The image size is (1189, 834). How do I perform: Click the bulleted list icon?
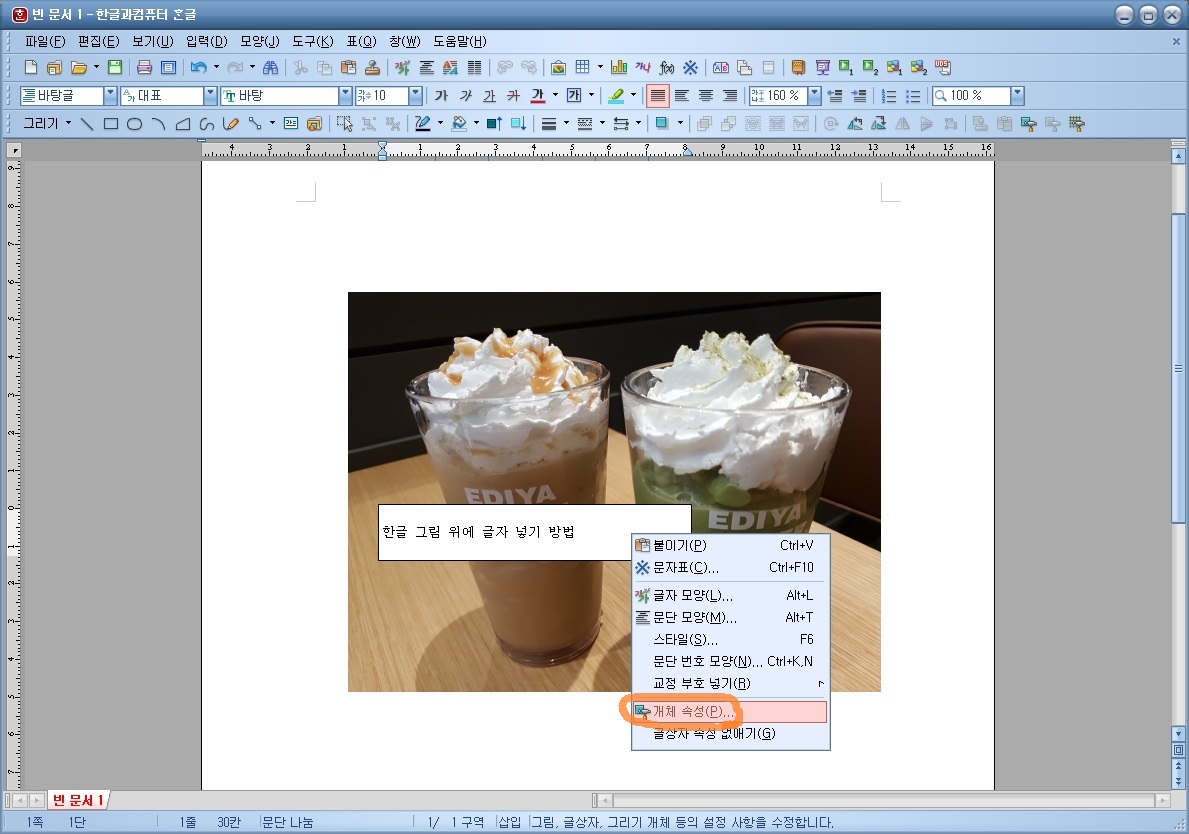tap(913, 96)
